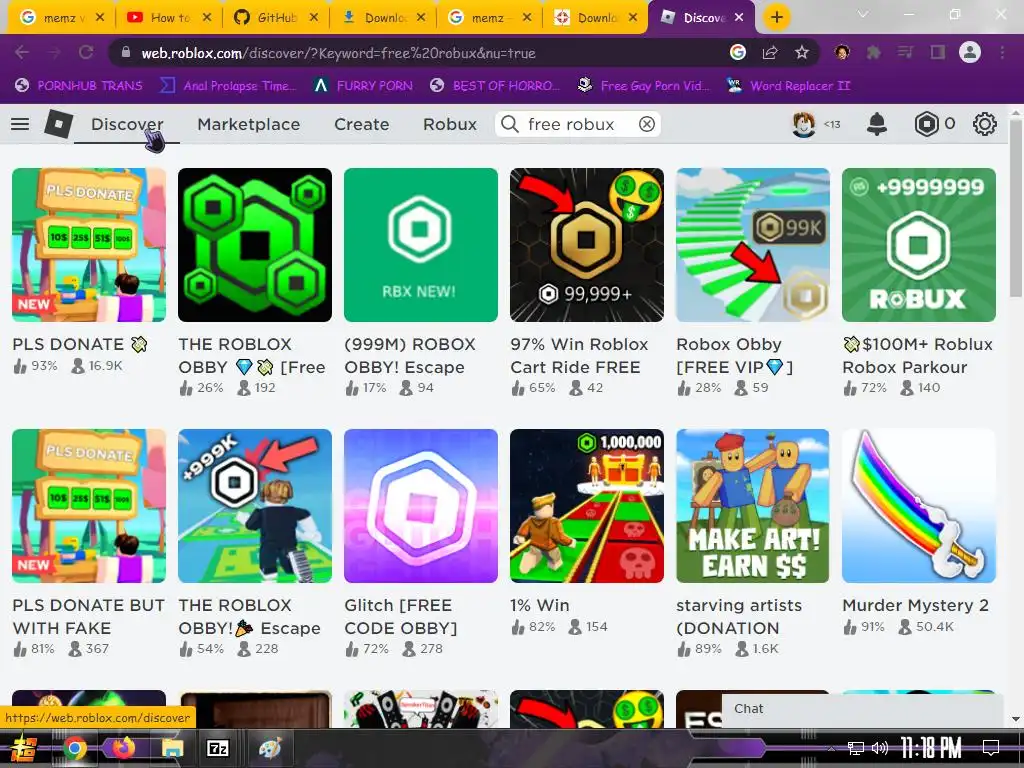This screenshot has height=768, width=1024.
Task: Open the Glitch purple Robux thumbnail
Action: pos(421,505)
